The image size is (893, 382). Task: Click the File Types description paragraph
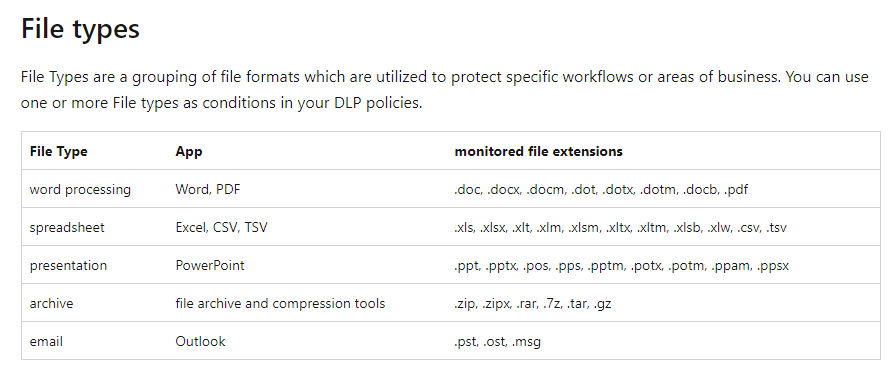(x=445, y=90)
